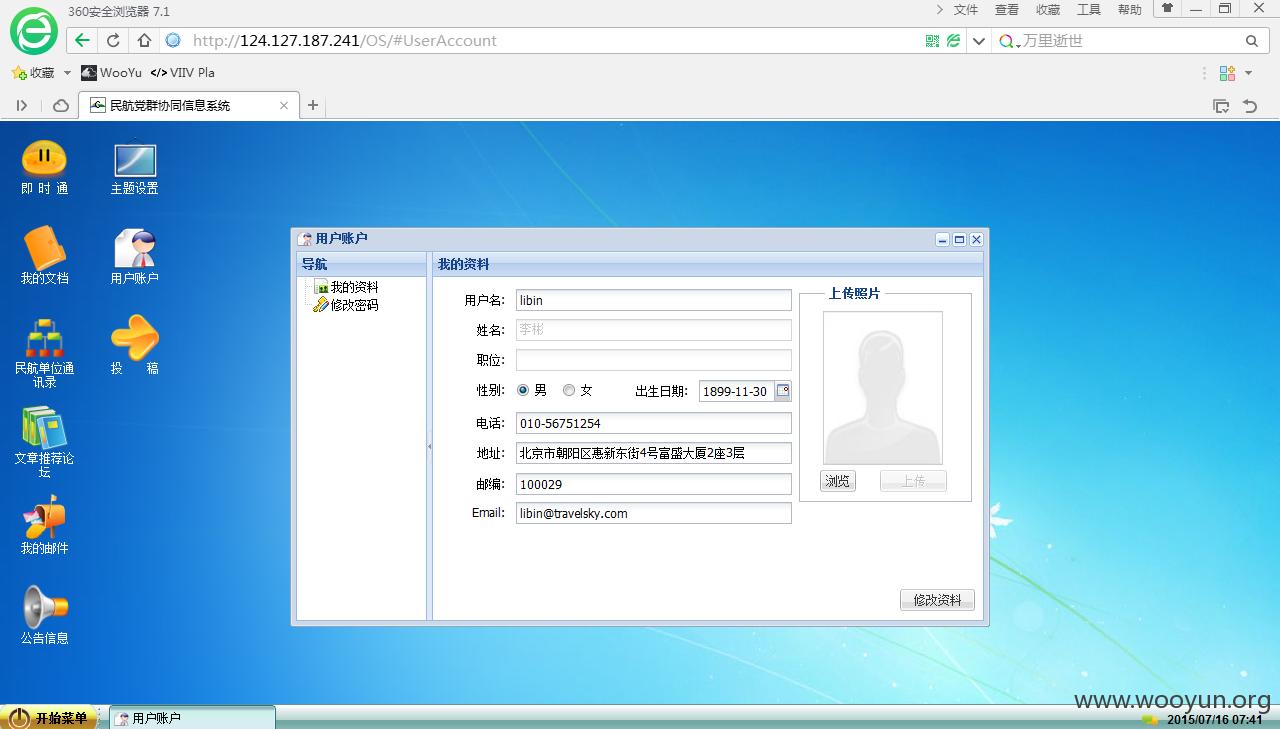Open the 即时通 desktop icon
Image resolution: width=1280 pixels, height=729 pixels.
[x=44, y=167]
